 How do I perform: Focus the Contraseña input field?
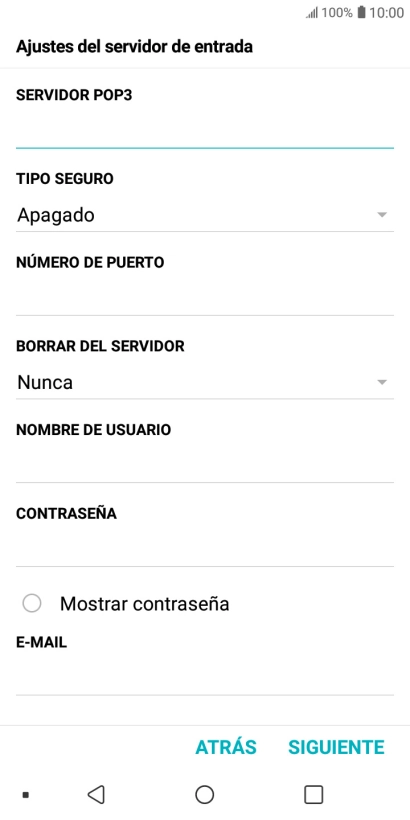[204, 550]
